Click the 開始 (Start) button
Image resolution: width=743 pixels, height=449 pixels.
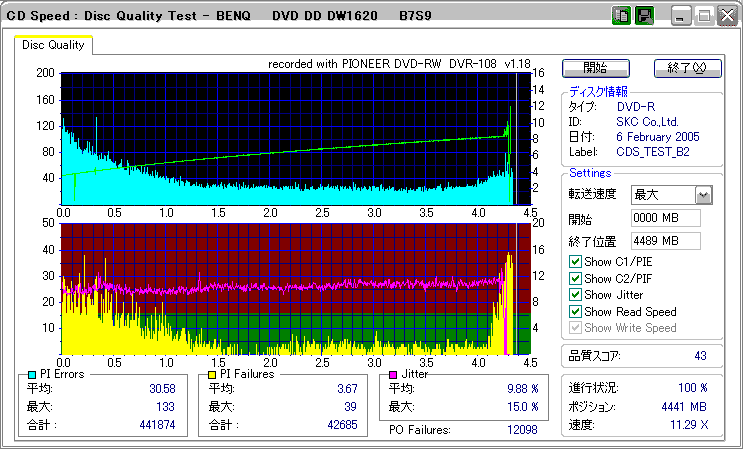[x=596, y=68]
